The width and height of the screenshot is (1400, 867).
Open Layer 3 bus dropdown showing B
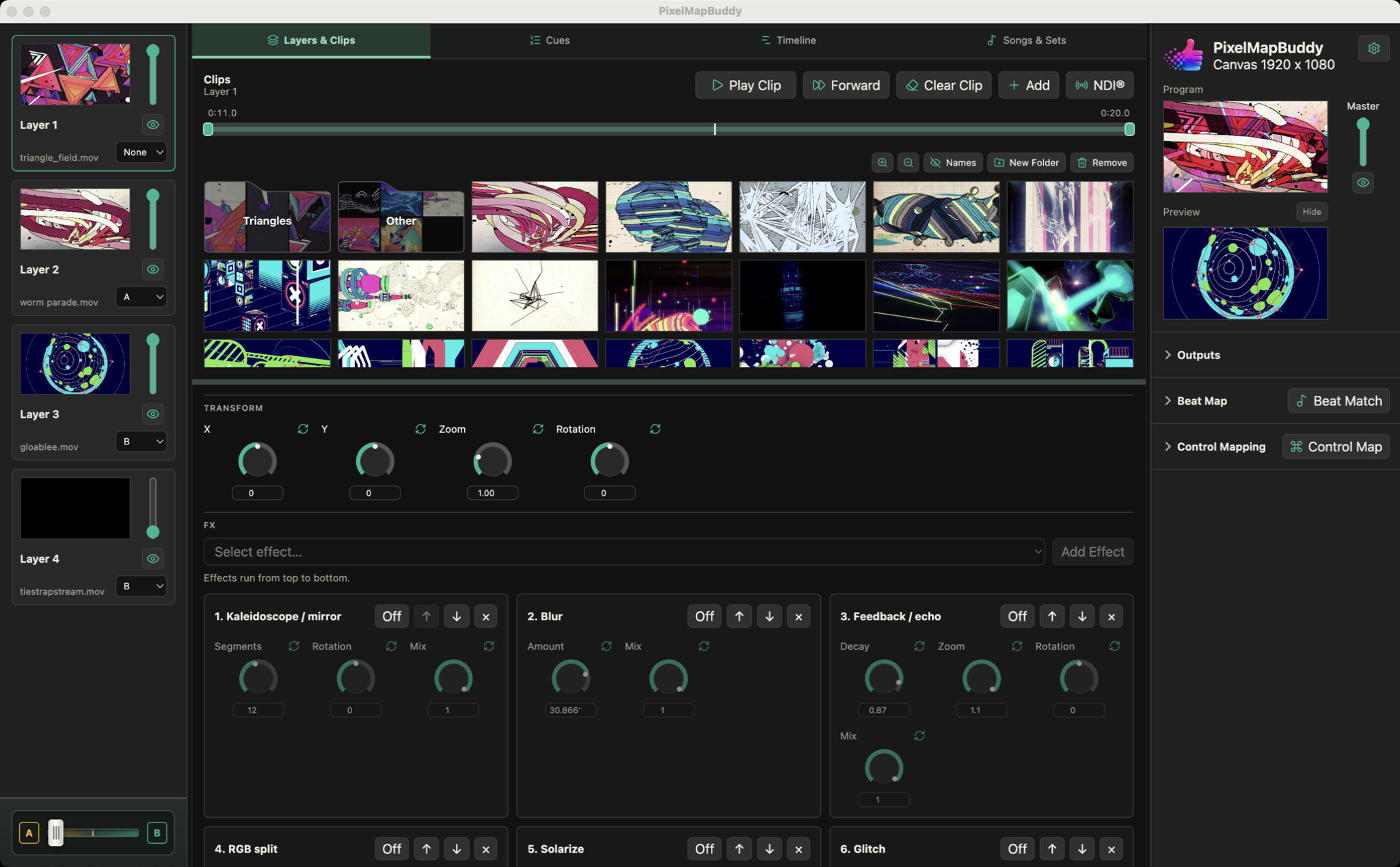[x=142, y=441]
